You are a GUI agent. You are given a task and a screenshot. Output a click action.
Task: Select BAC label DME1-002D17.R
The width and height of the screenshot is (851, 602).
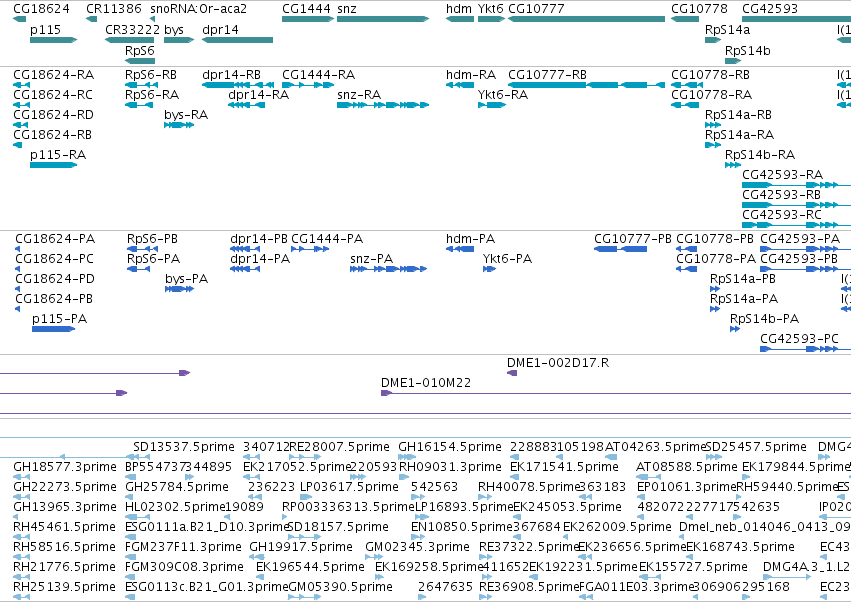[557, 363]
